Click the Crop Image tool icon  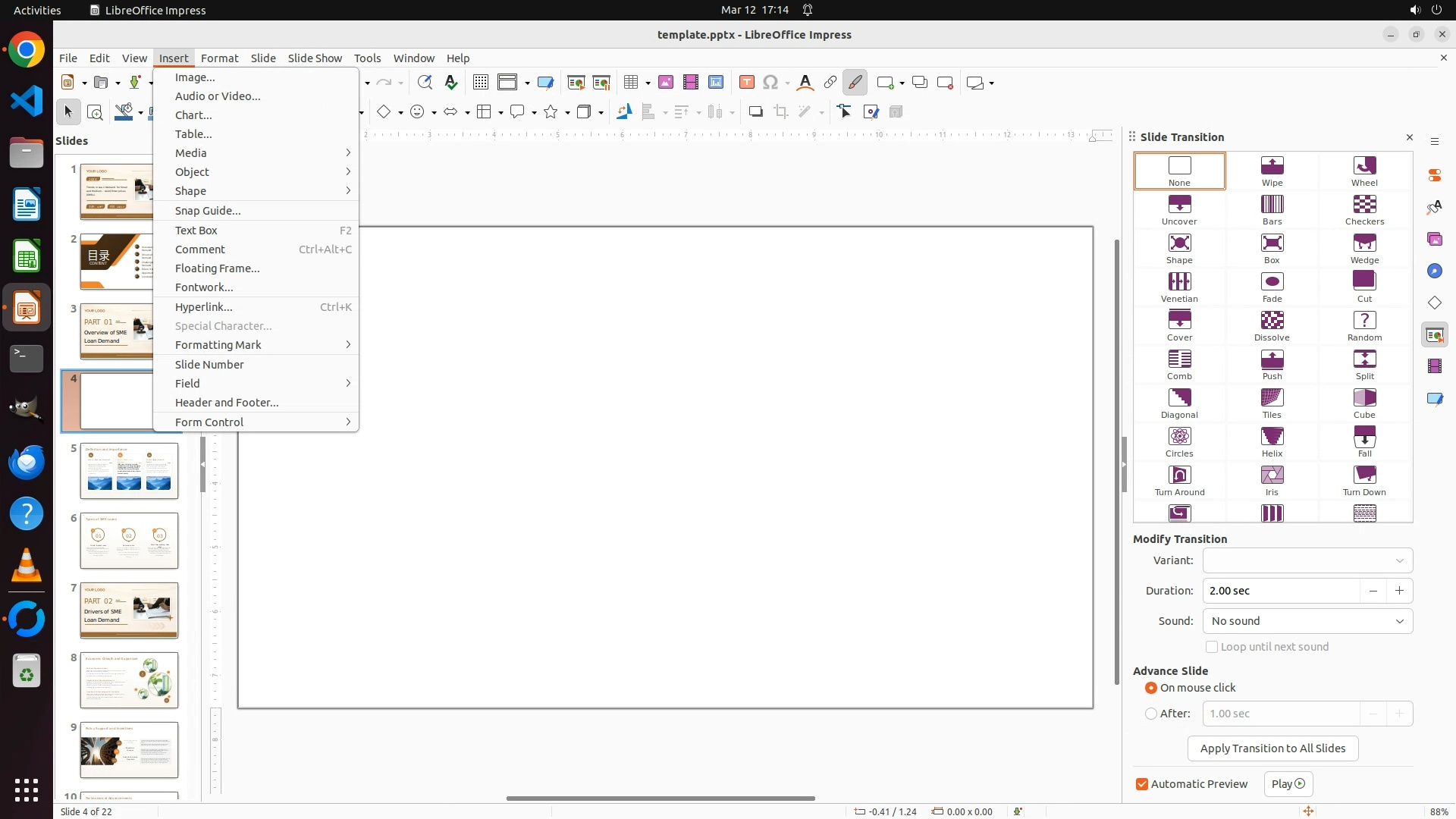(x=780, y=112)
